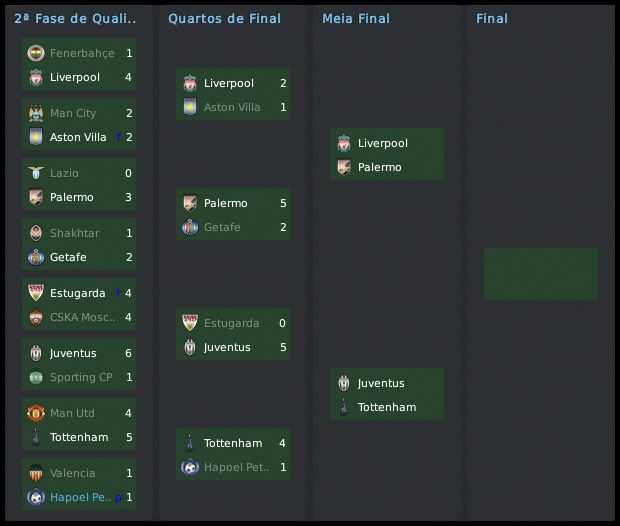Open Liverpool team in semi-final match
The height and width of the screenshot is (526, 620).
(382, 143)
